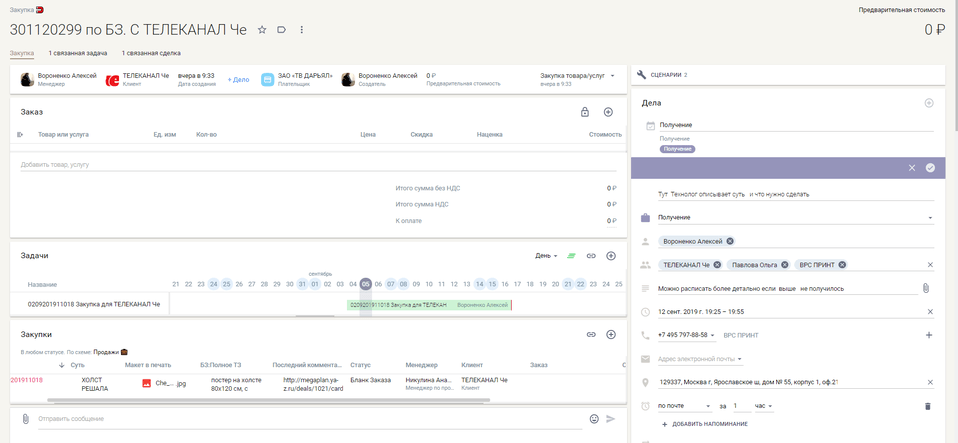Click emoji icon in message box
The height and width of the screenshot is (443, 958).
pos(594,419)
